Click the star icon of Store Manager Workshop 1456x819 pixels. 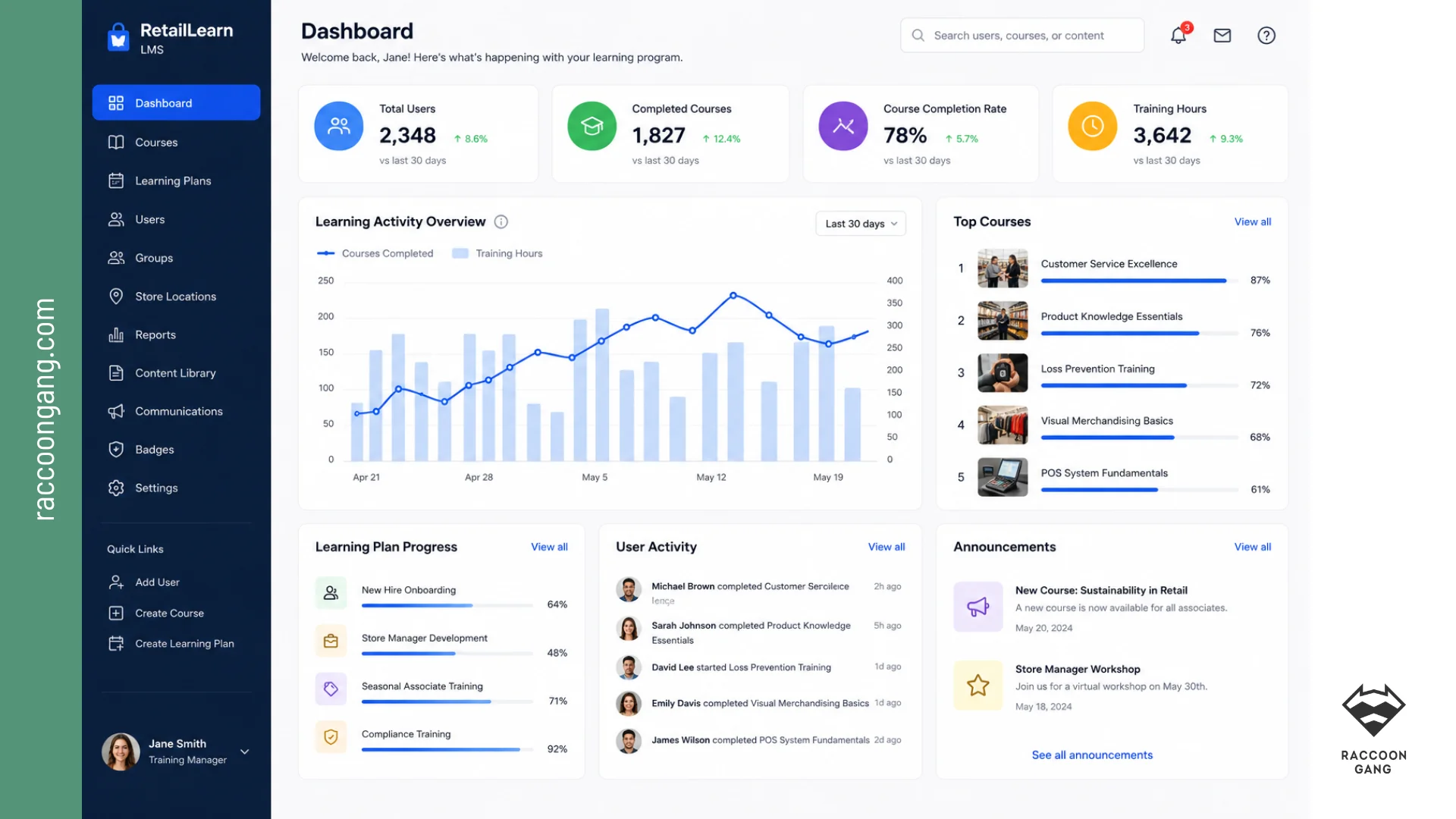(x=978, y=686)
